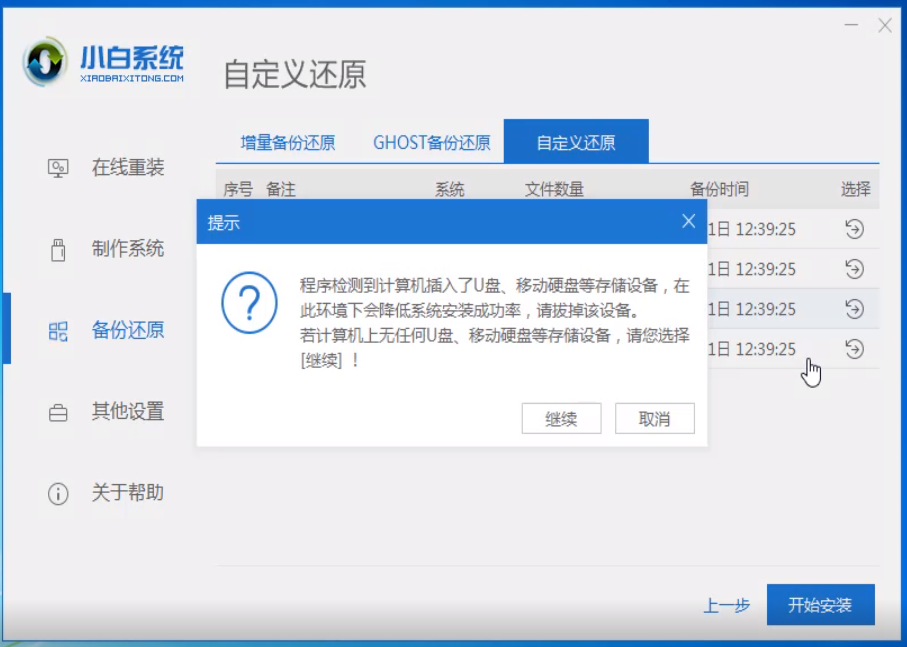Close the 提示 dialog with the X
Screen dimensions: 907x647
pos(688,222)
